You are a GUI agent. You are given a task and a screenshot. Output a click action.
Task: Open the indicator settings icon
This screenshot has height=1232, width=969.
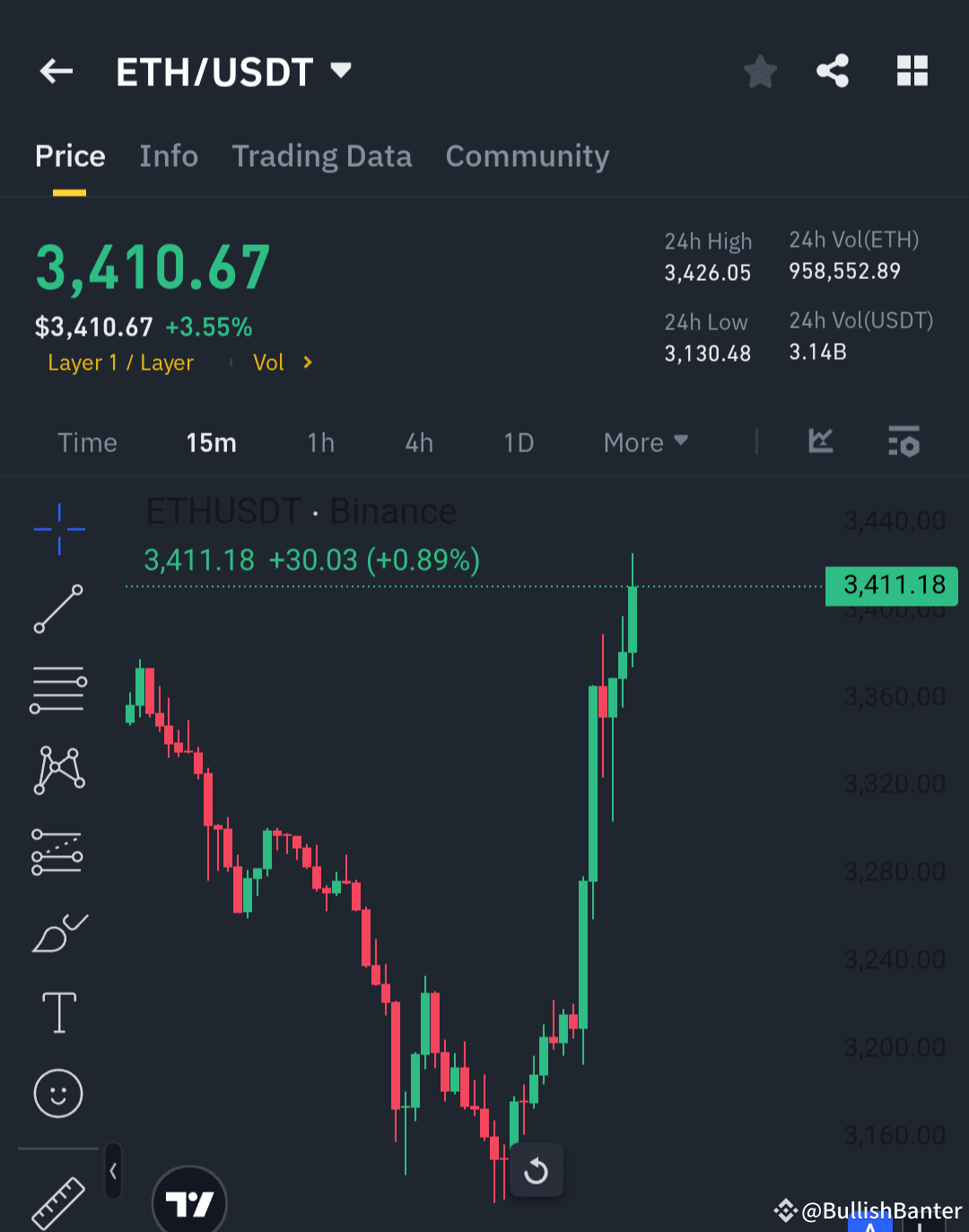pyautogui.click(x=904, y=441)
